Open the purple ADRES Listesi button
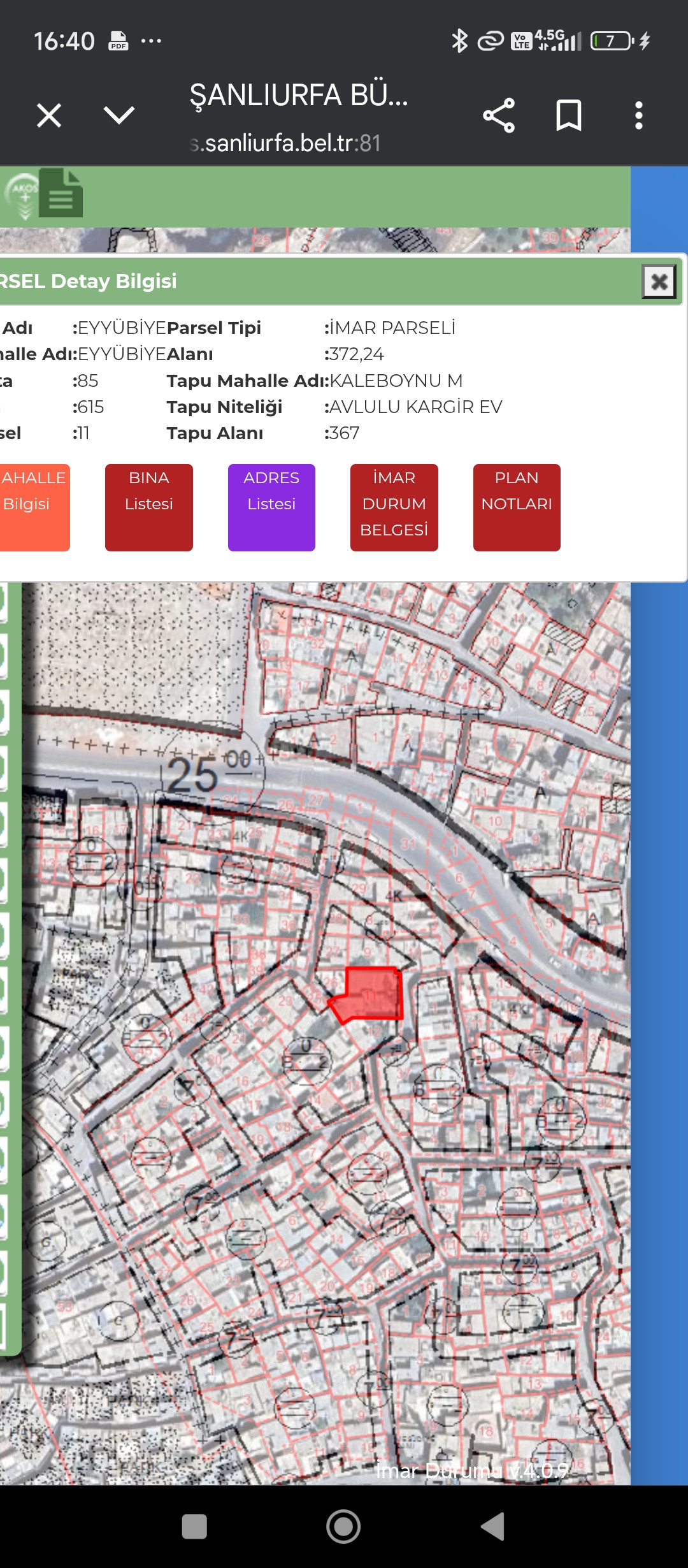 271,507
